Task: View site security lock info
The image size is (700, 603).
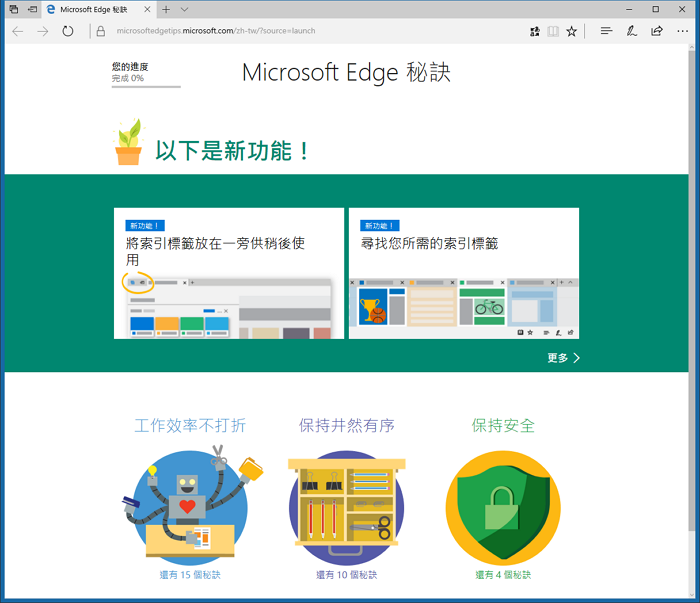Action: pyautogui.click(x=101, y=31)
